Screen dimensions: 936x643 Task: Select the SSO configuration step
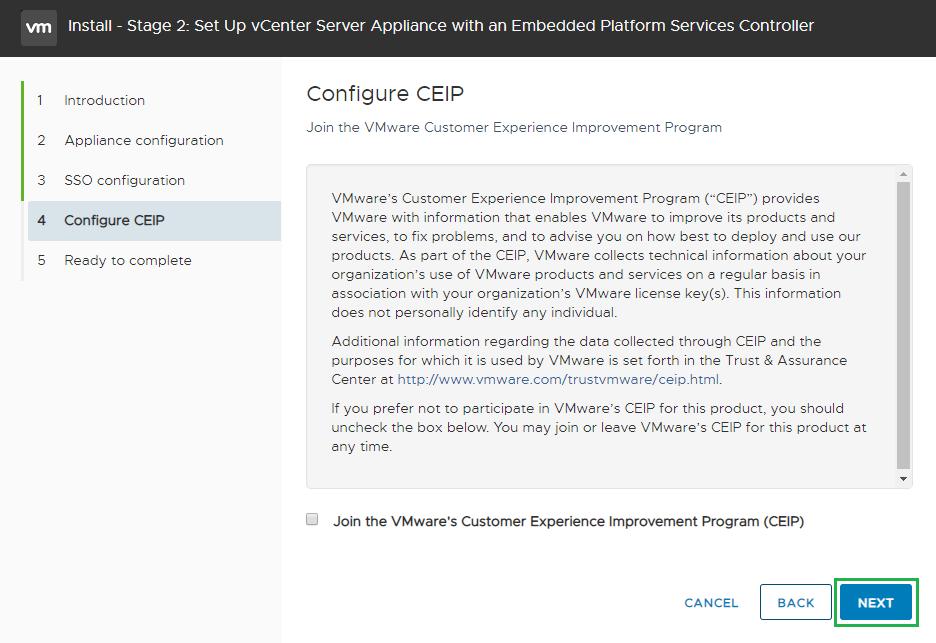pyautogui.click(x=124, y=180)
